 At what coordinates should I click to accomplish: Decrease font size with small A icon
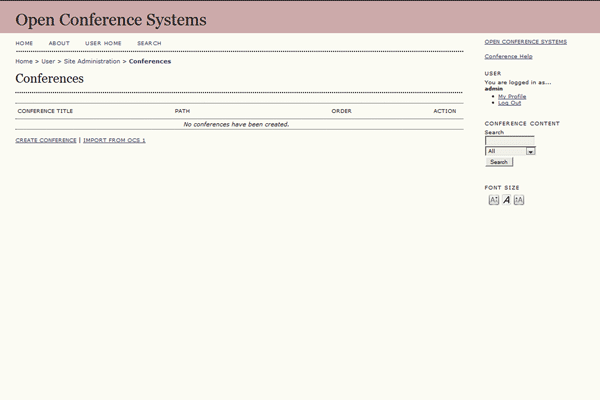click(493, 200)
